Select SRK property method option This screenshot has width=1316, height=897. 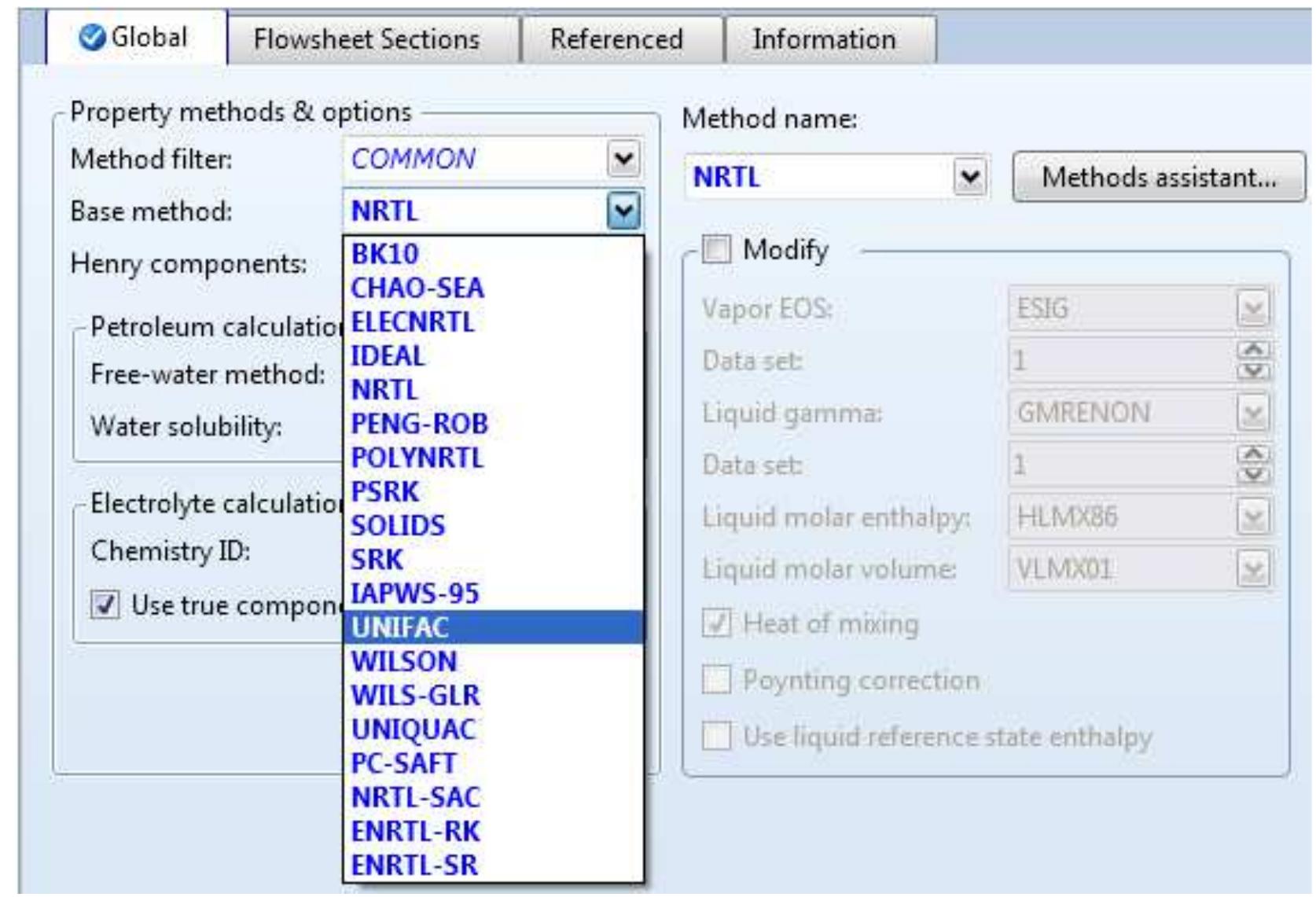(x=377, y=560)
